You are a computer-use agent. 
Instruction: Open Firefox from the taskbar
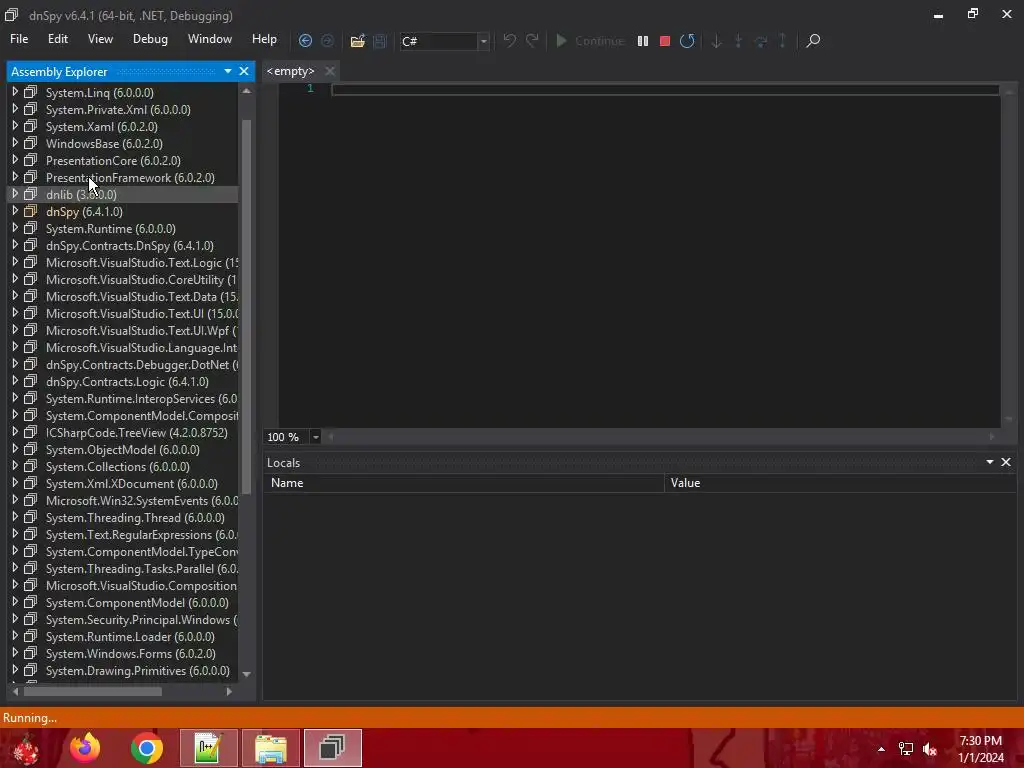coord(86,748)
